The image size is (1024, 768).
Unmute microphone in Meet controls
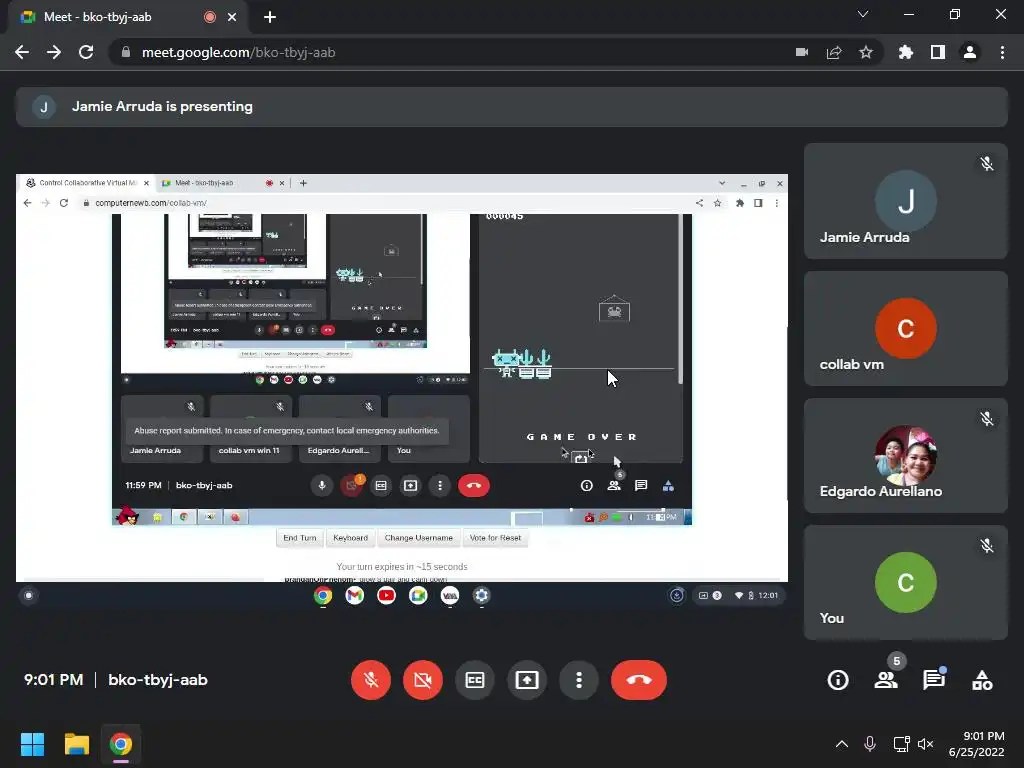(371, 680)
